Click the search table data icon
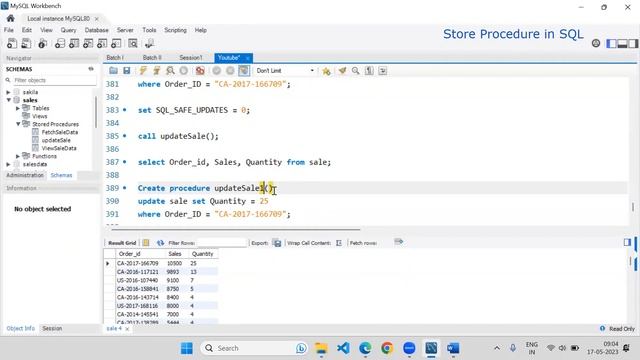The image size is (640, 360). pyautogui.click(x=133, y=43)
